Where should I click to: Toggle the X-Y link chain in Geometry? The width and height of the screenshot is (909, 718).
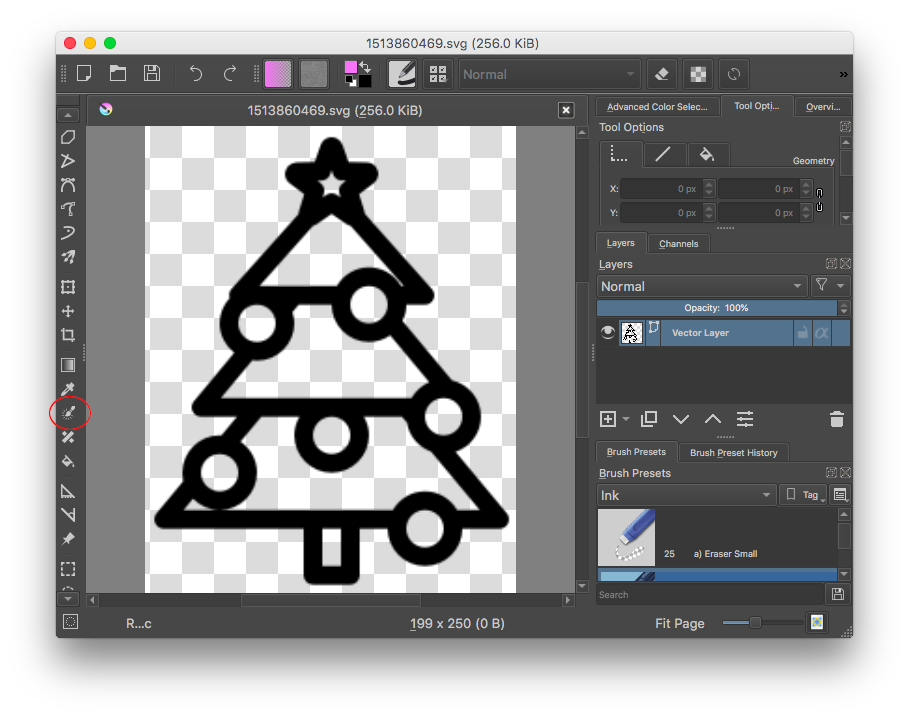[x=818, y=199]
